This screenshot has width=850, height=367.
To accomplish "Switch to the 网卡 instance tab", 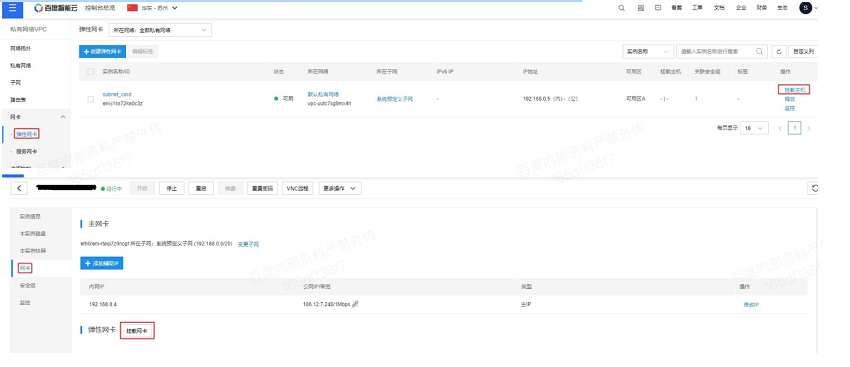I will tap(25, 268).
